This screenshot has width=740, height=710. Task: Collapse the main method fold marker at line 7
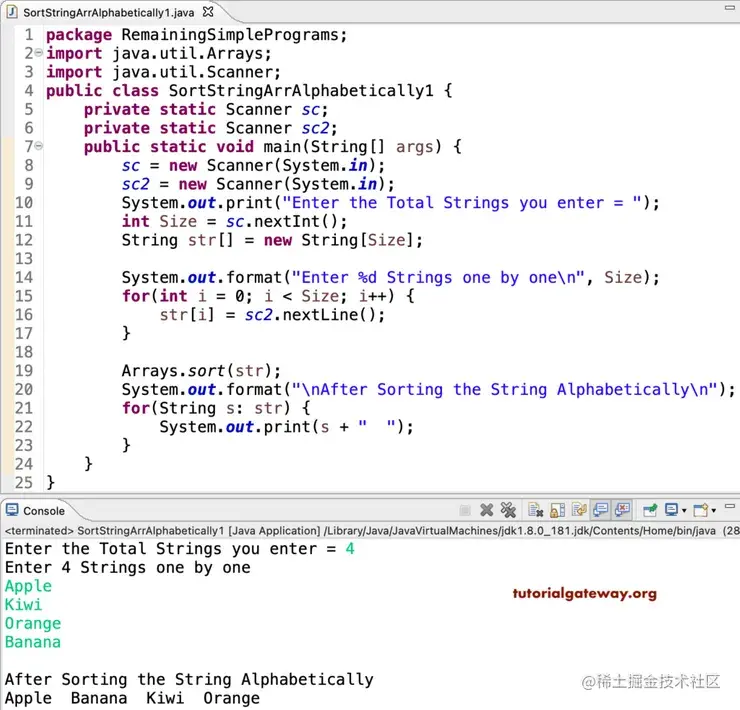coord(39,146)
